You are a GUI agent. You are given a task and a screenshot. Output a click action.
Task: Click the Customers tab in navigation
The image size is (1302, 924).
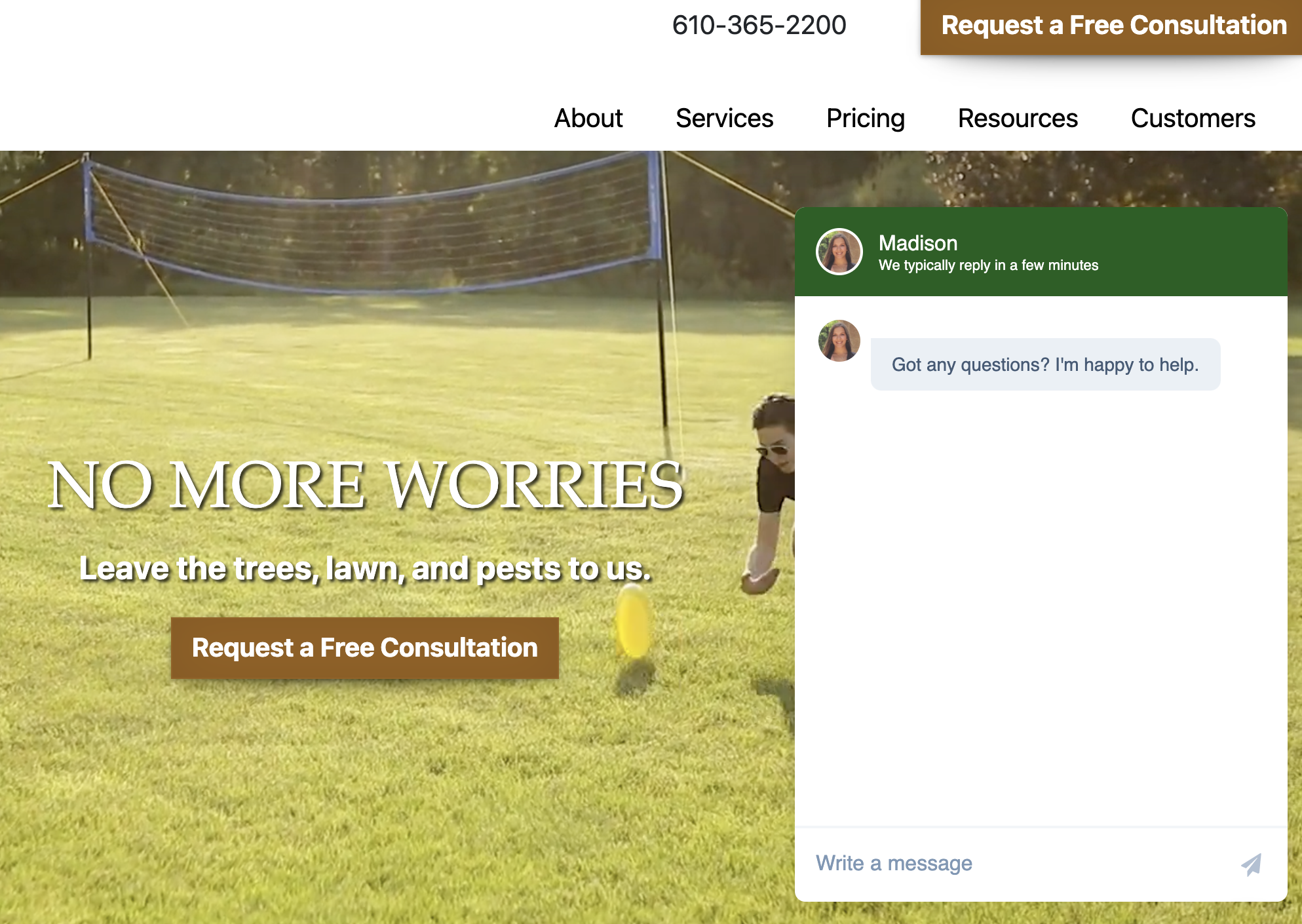pyautogui.click(x=1193, y=118)
